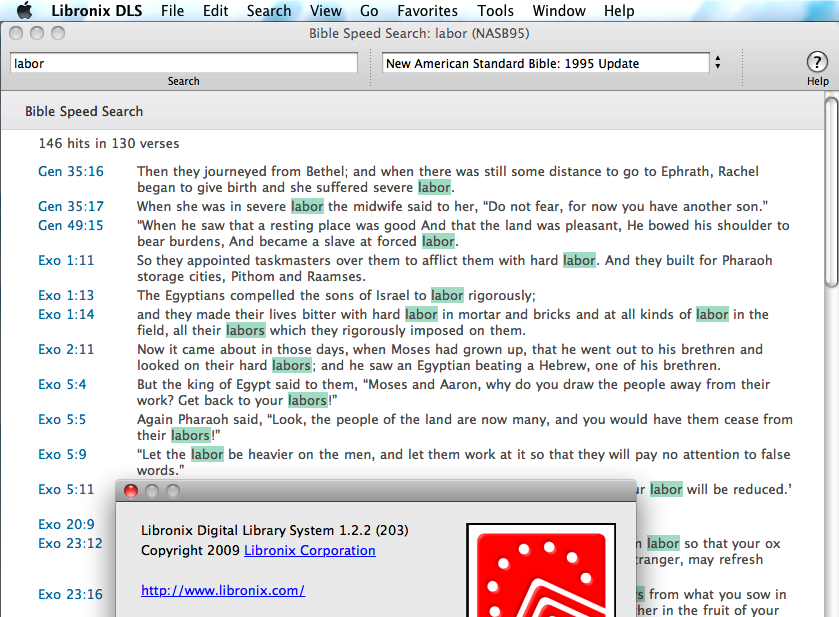Open the Favorites menu
Image resolution: width=839 pixels, height=617 pixels.
[x=427, y=11]
